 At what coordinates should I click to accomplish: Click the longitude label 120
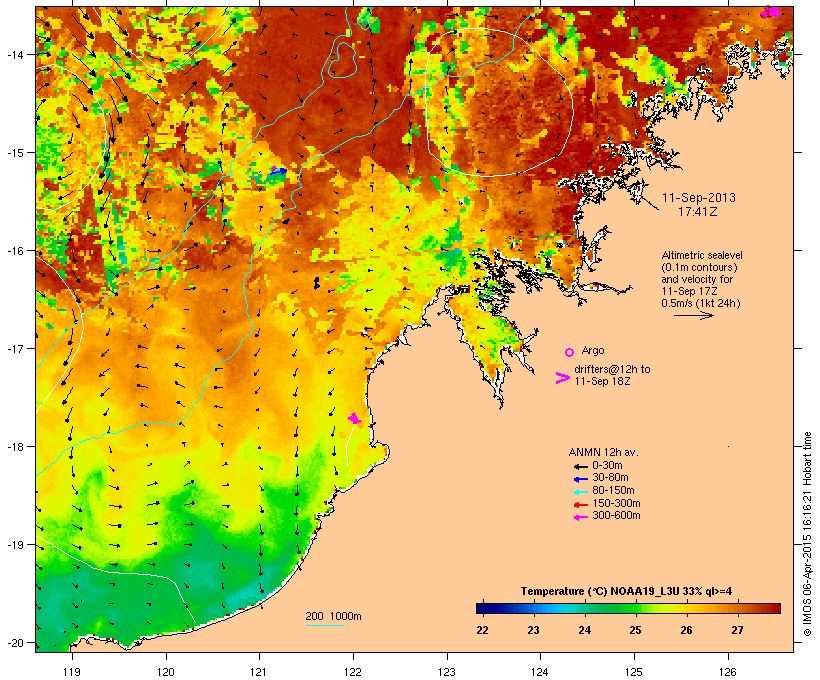(166, 672)
